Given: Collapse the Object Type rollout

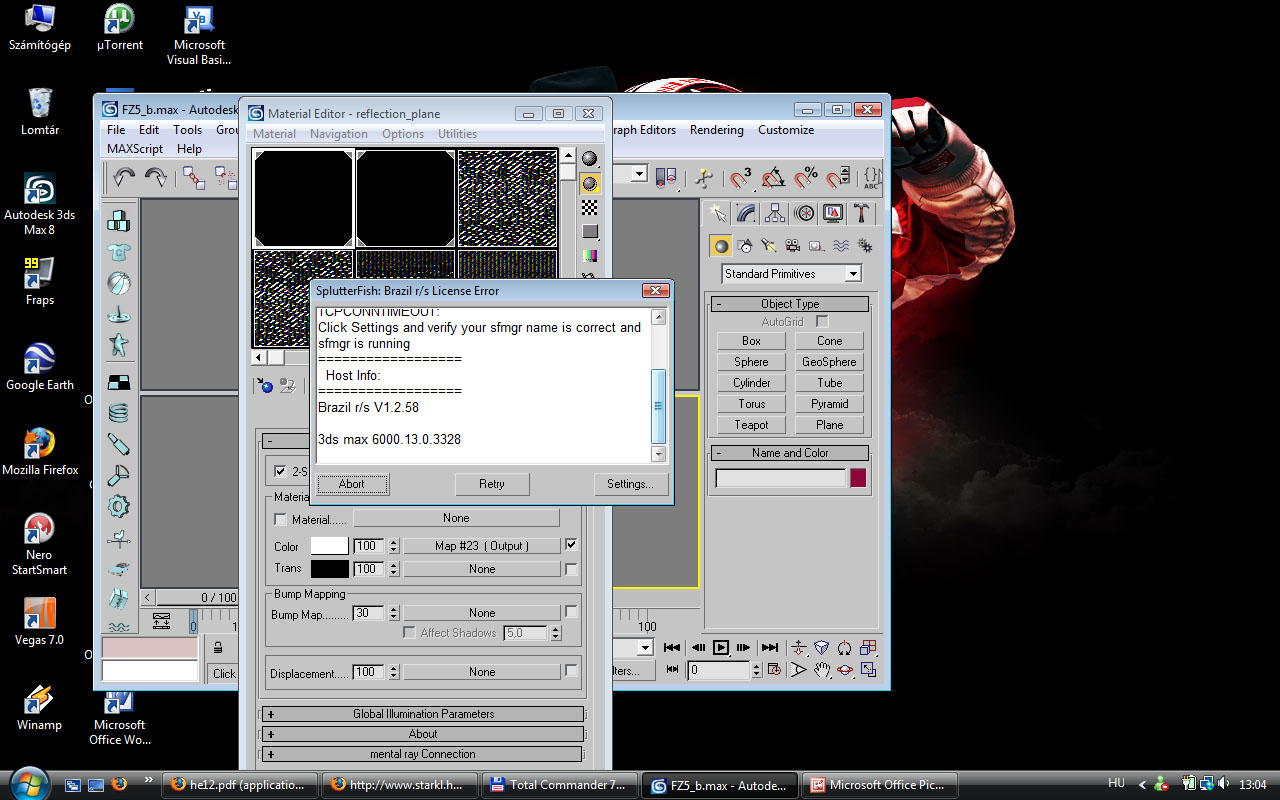Looking at the screenshot, I should pos(790,304).
